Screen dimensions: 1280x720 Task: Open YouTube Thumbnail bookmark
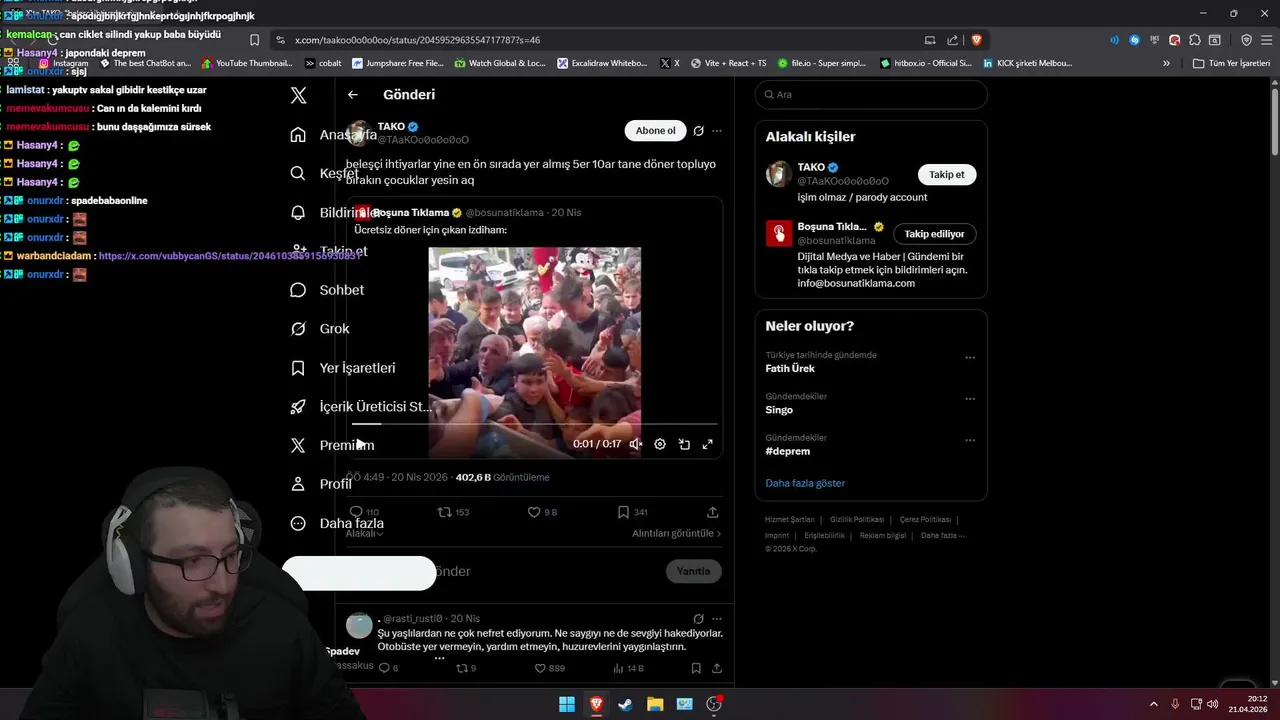[247, 63]
